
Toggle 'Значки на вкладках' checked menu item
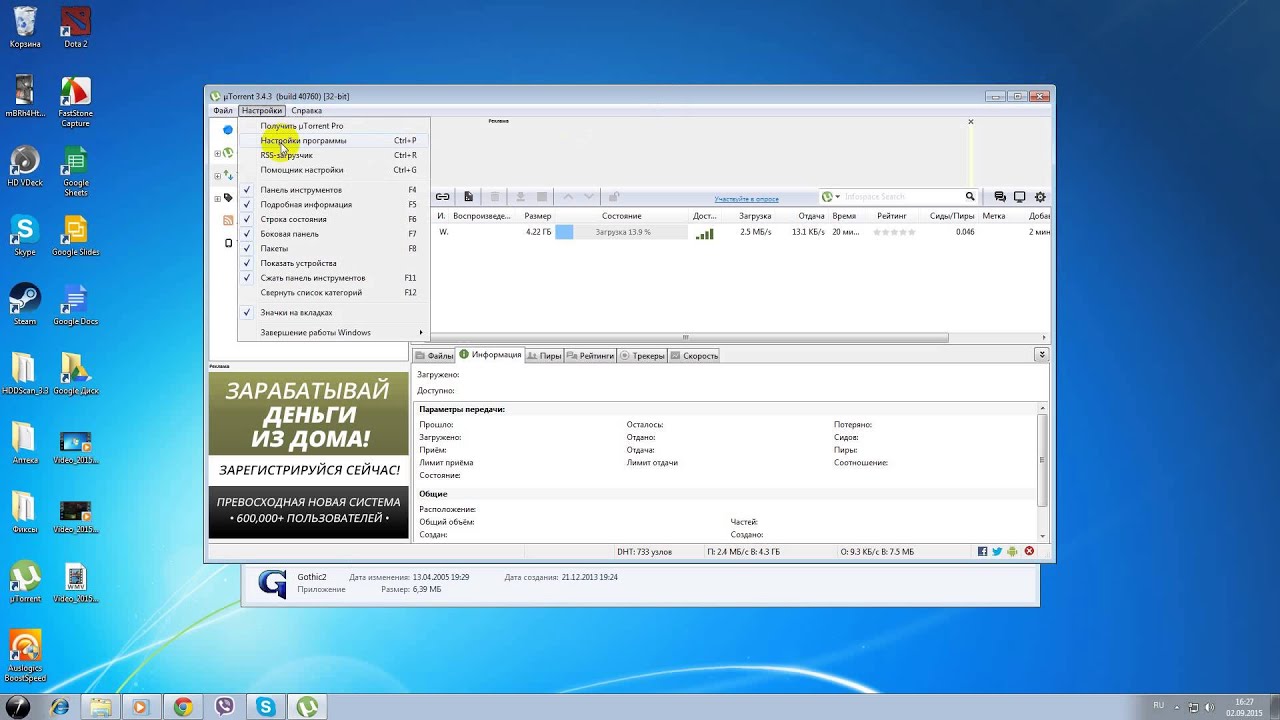point(333,312)
